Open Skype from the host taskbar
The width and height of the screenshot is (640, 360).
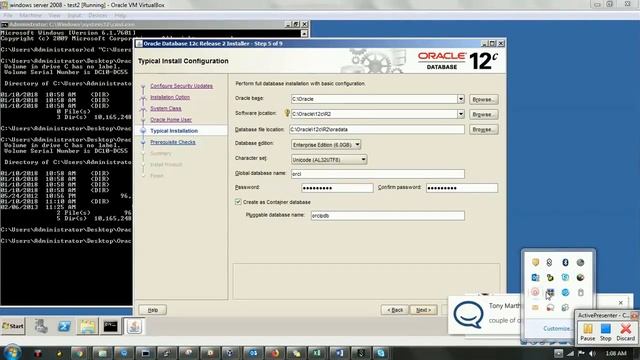[381, 353]
